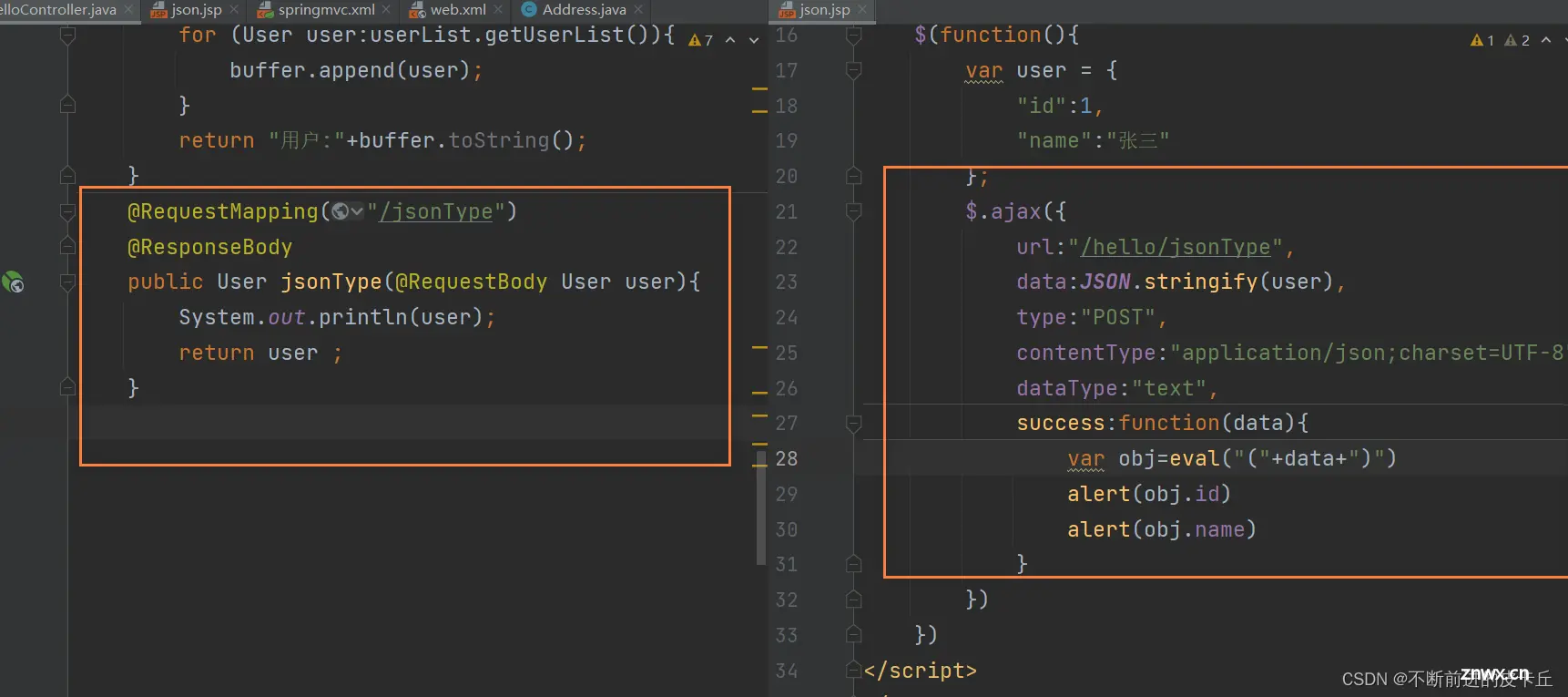The image size is (1568, 697).
Task: Click success:function(data) line
Action: tap(1163, 423)
